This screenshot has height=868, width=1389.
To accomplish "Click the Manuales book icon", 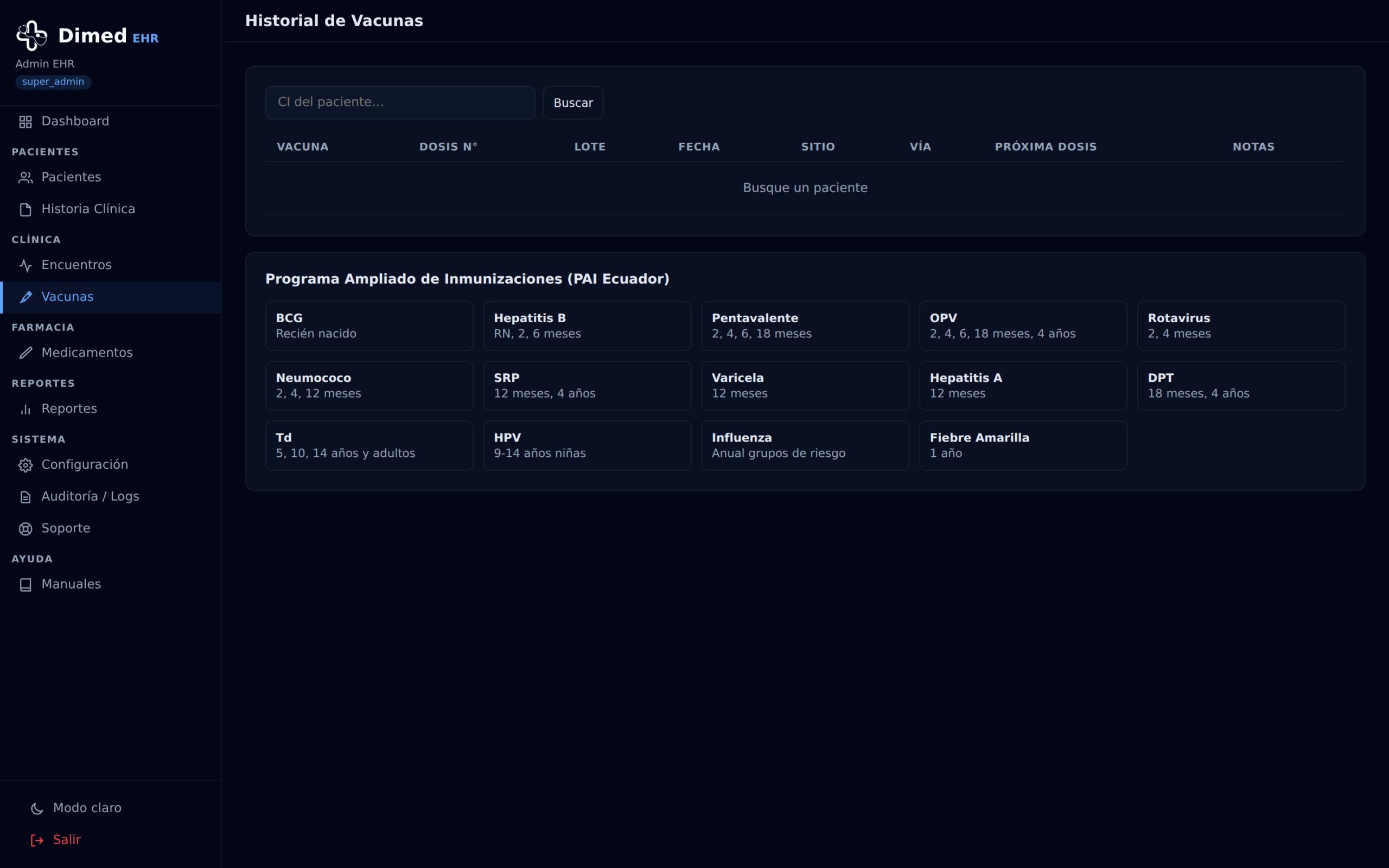I will coord(26,585).
